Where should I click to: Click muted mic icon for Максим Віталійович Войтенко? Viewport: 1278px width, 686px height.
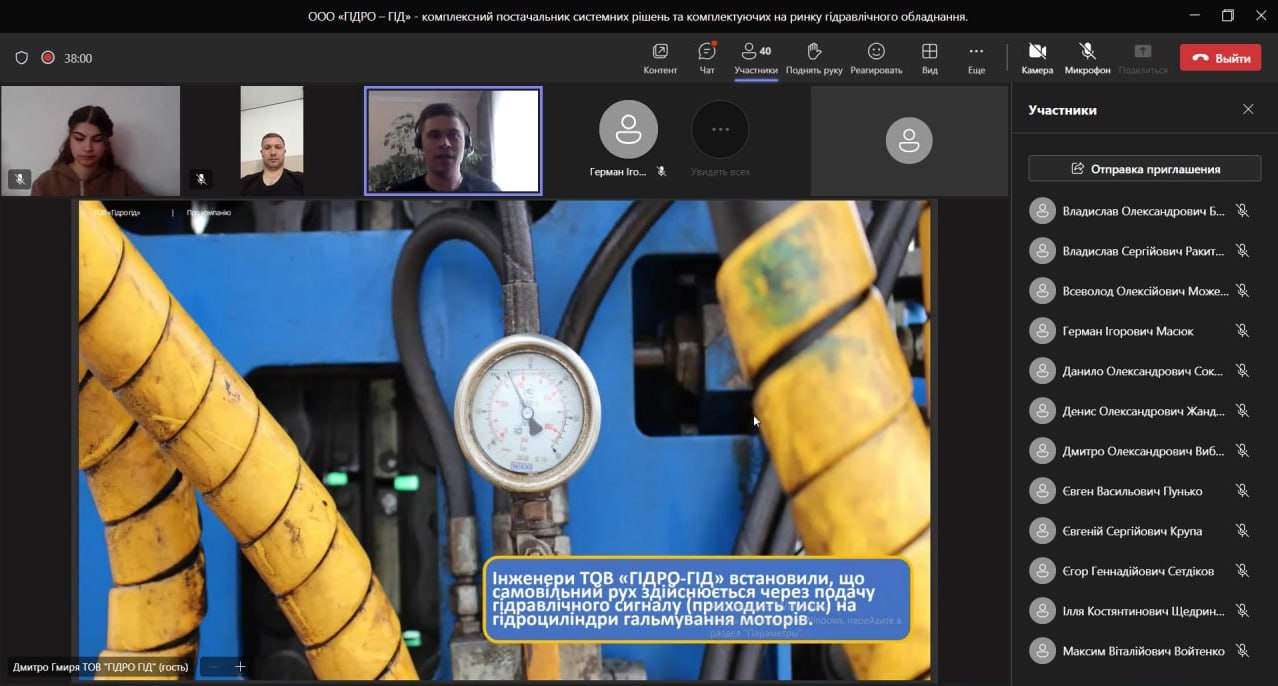click(x=1242, y=651)
